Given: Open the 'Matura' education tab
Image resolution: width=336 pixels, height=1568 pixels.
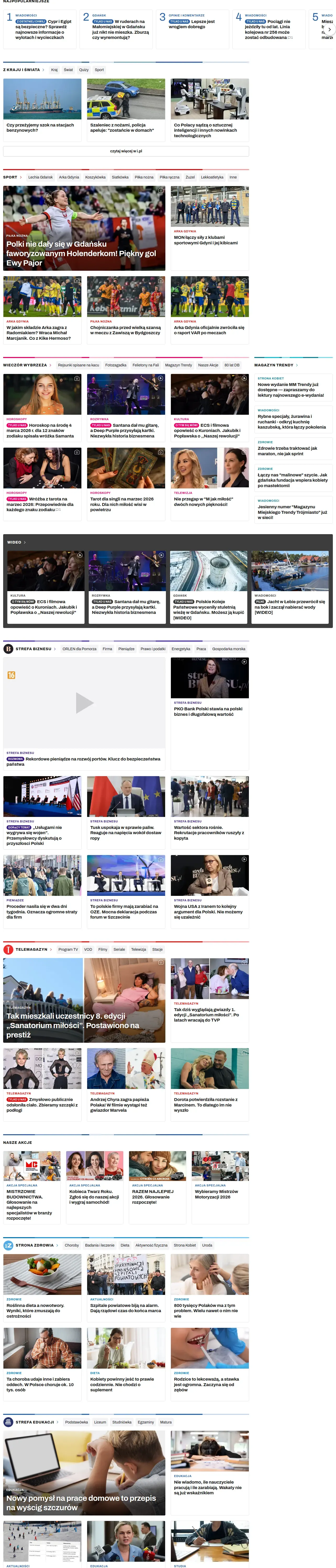Looking at the screenshot, I should [166, 1422].
